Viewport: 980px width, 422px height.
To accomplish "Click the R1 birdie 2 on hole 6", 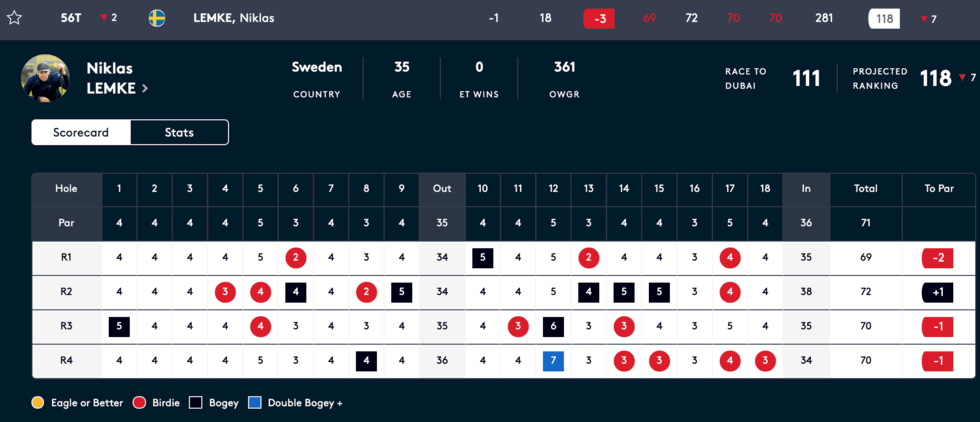I will (x=295, y=258).
